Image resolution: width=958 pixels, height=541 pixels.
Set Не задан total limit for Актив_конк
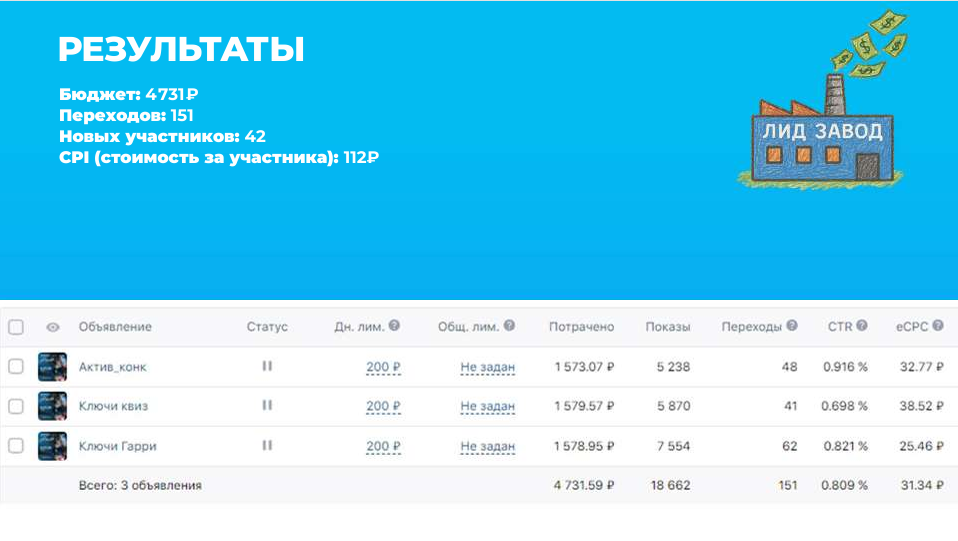tap(488, 367)
